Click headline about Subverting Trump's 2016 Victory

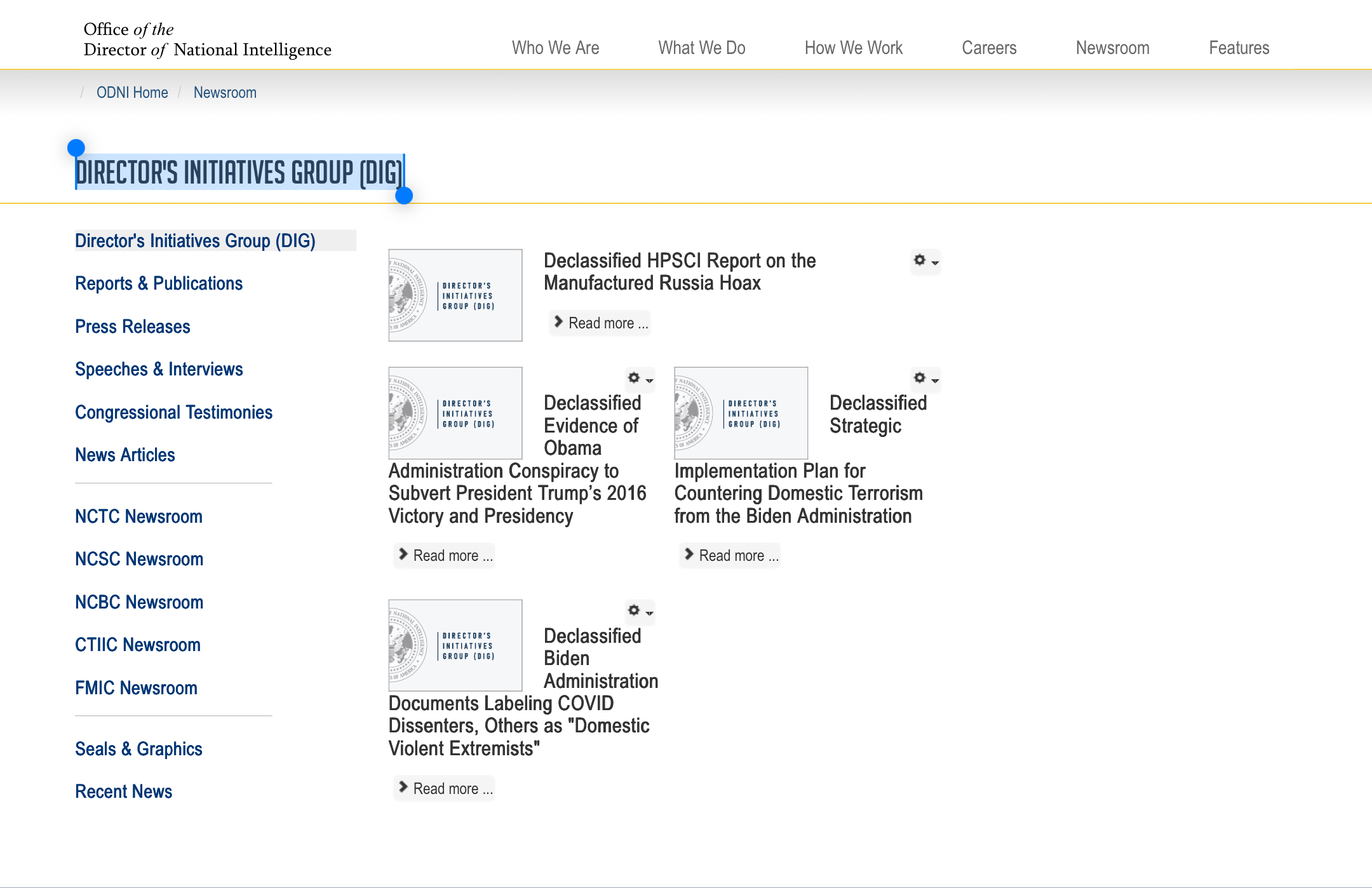[x=518, y=494]
